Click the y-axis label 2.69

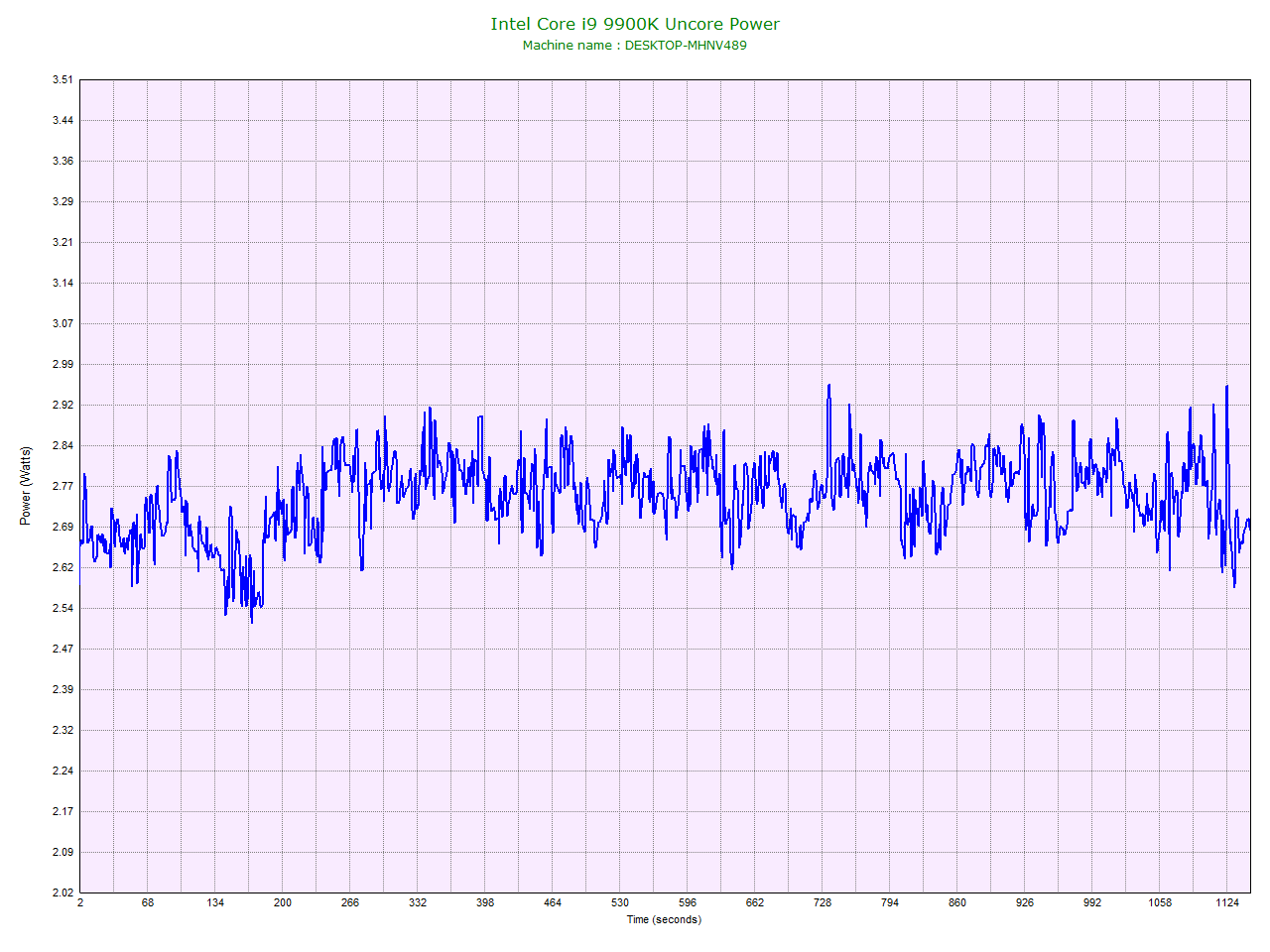(x=63, y=528)
